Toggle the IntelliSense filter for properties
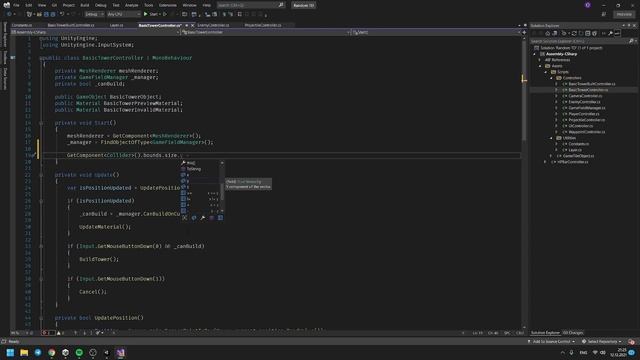The height and width of the screenshot is (360, 640). coord(203,218)
